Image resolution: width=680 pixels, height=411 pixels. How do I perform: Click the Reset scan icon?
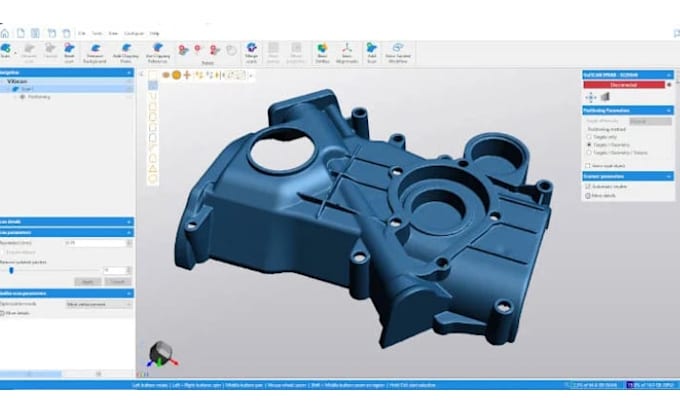tap(69, 53)
